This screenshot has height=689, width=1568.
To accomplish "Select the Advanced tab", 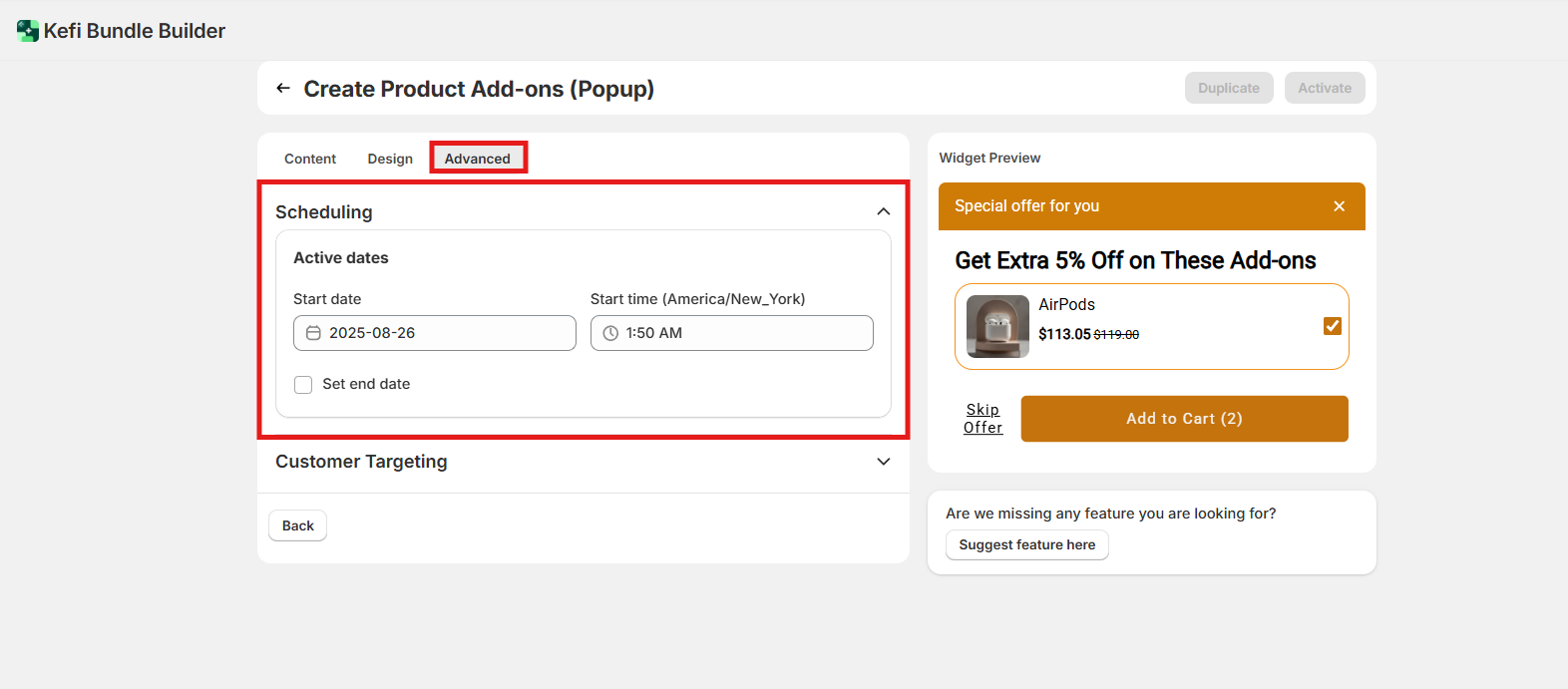I will (x=478, y=159).
